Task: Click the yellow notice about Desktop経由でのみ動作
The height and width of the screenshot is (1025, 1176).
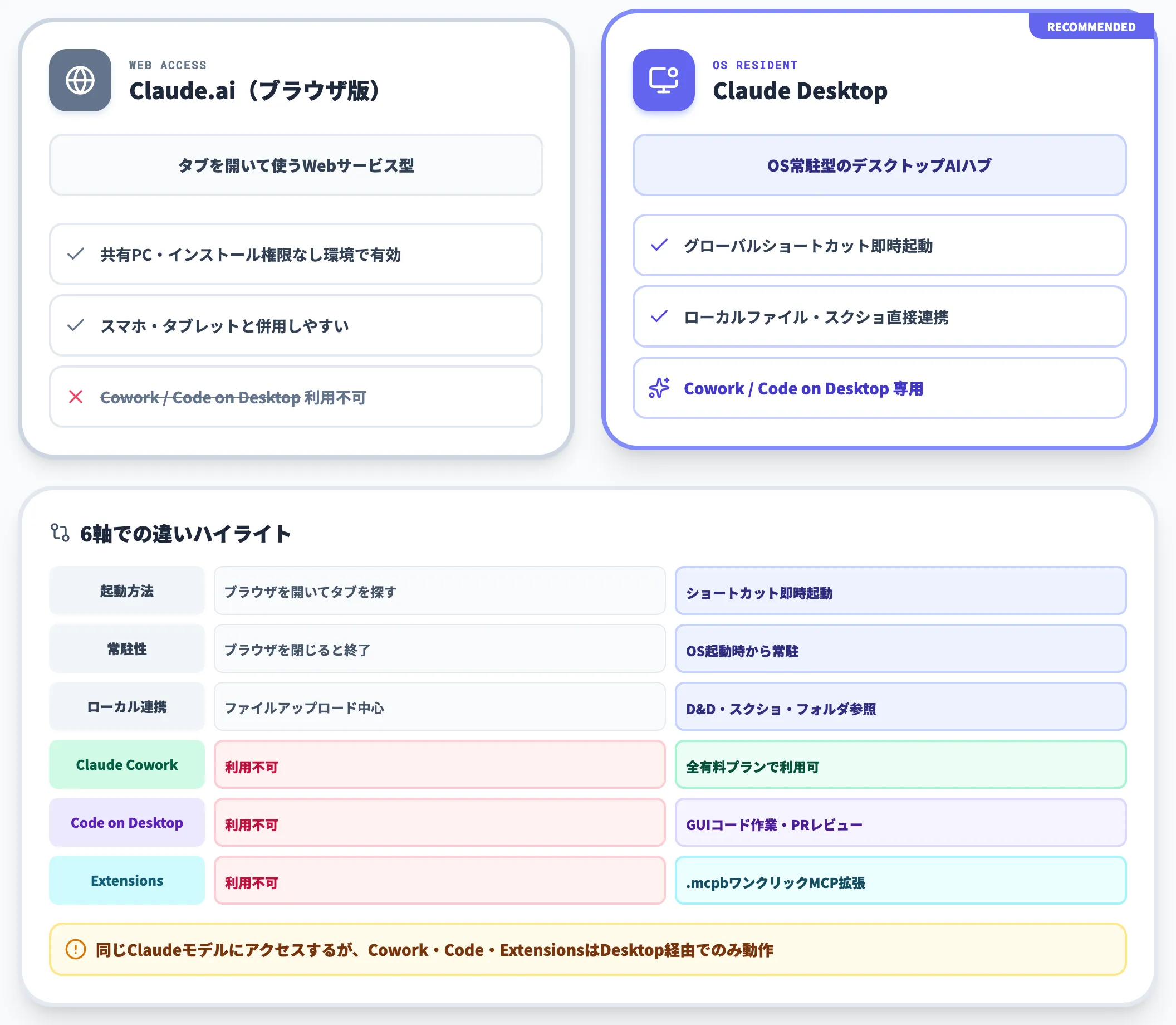Action: click(x=587, y=949)
